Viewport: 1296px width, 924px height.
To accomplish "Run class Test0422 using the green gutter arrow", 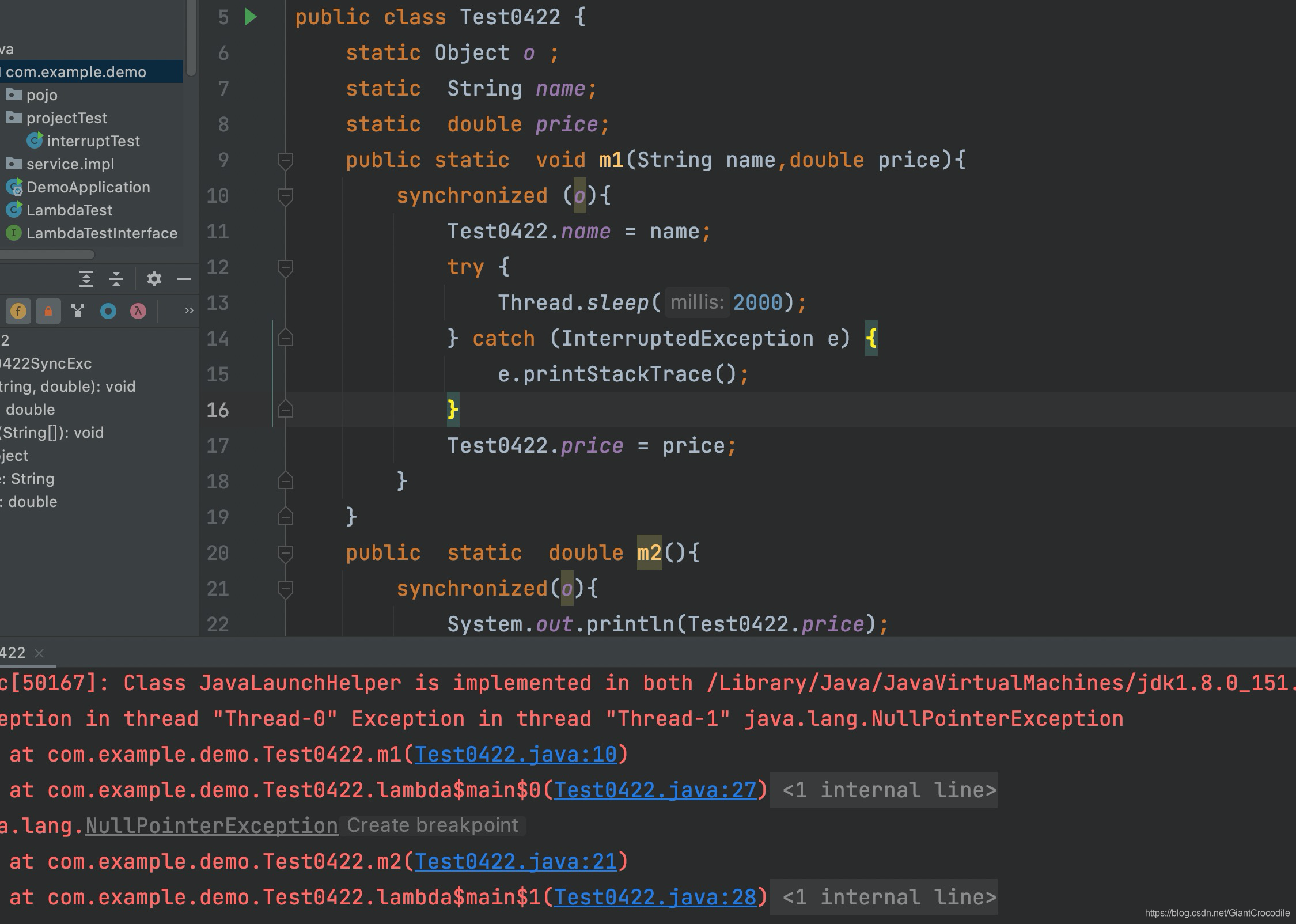I will 251,17.
